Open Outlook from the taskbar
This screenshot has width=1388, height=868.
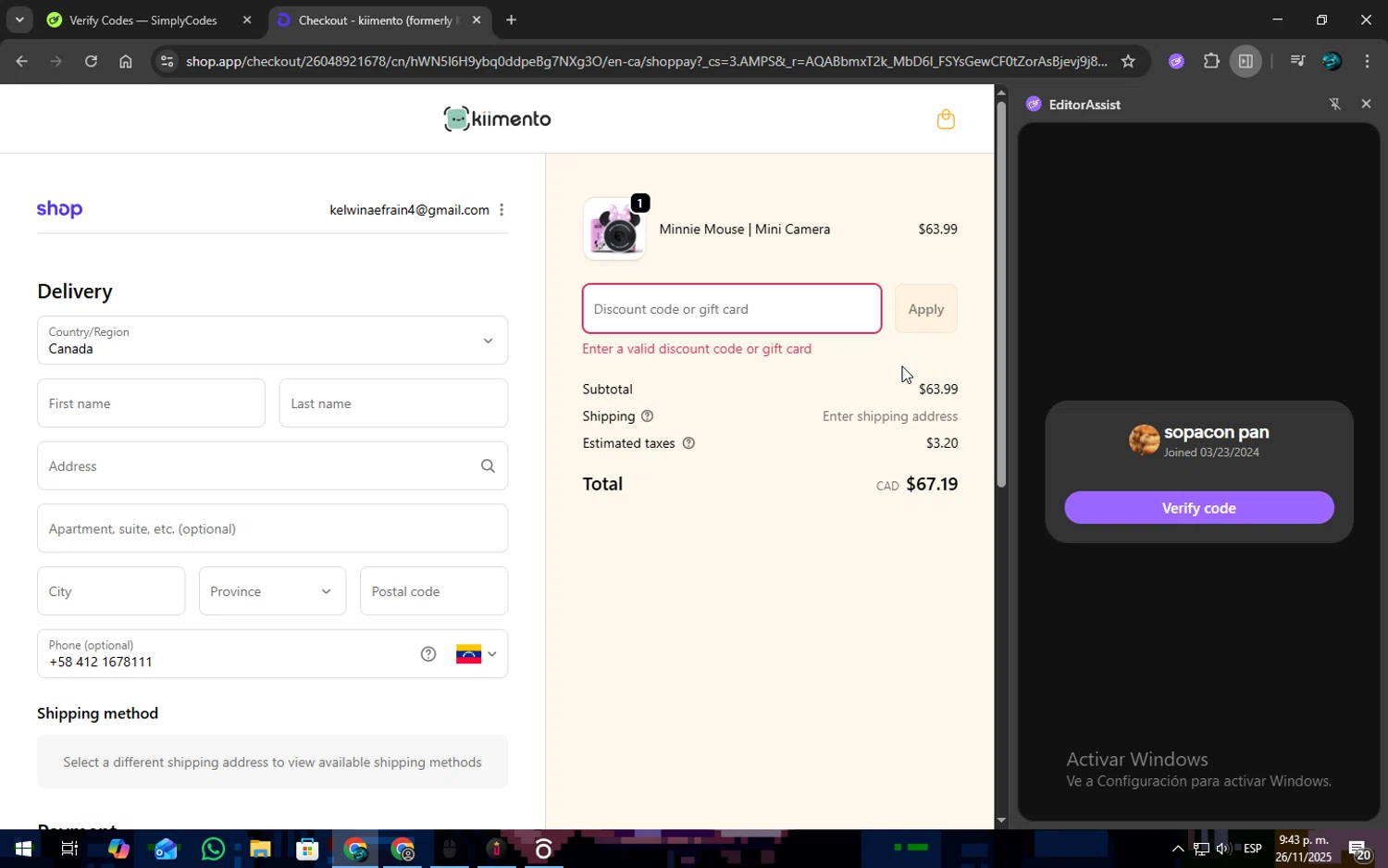coord(166,849)
